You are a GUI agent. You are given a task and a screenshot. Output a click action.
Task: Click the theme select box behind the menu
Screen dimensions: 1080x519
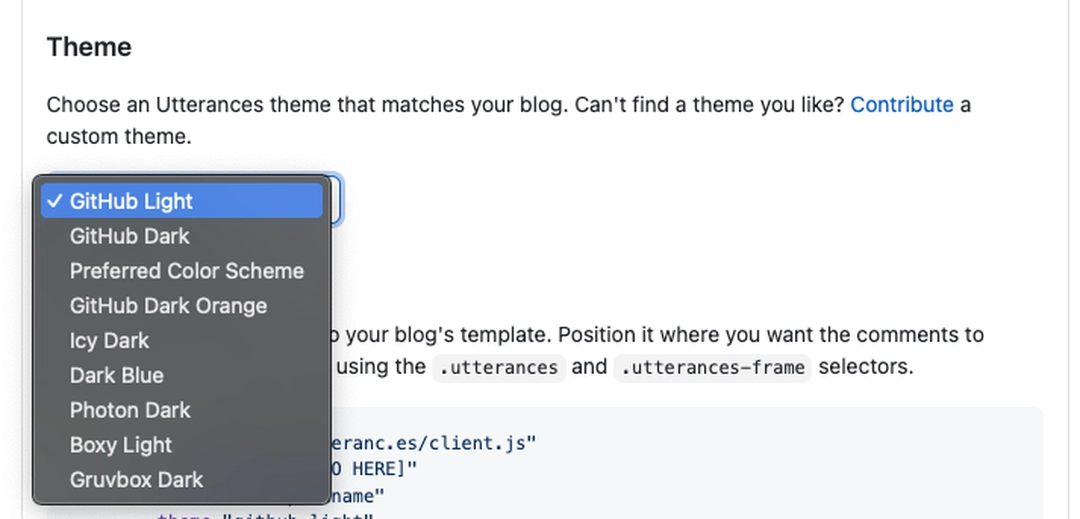(336, 200)
